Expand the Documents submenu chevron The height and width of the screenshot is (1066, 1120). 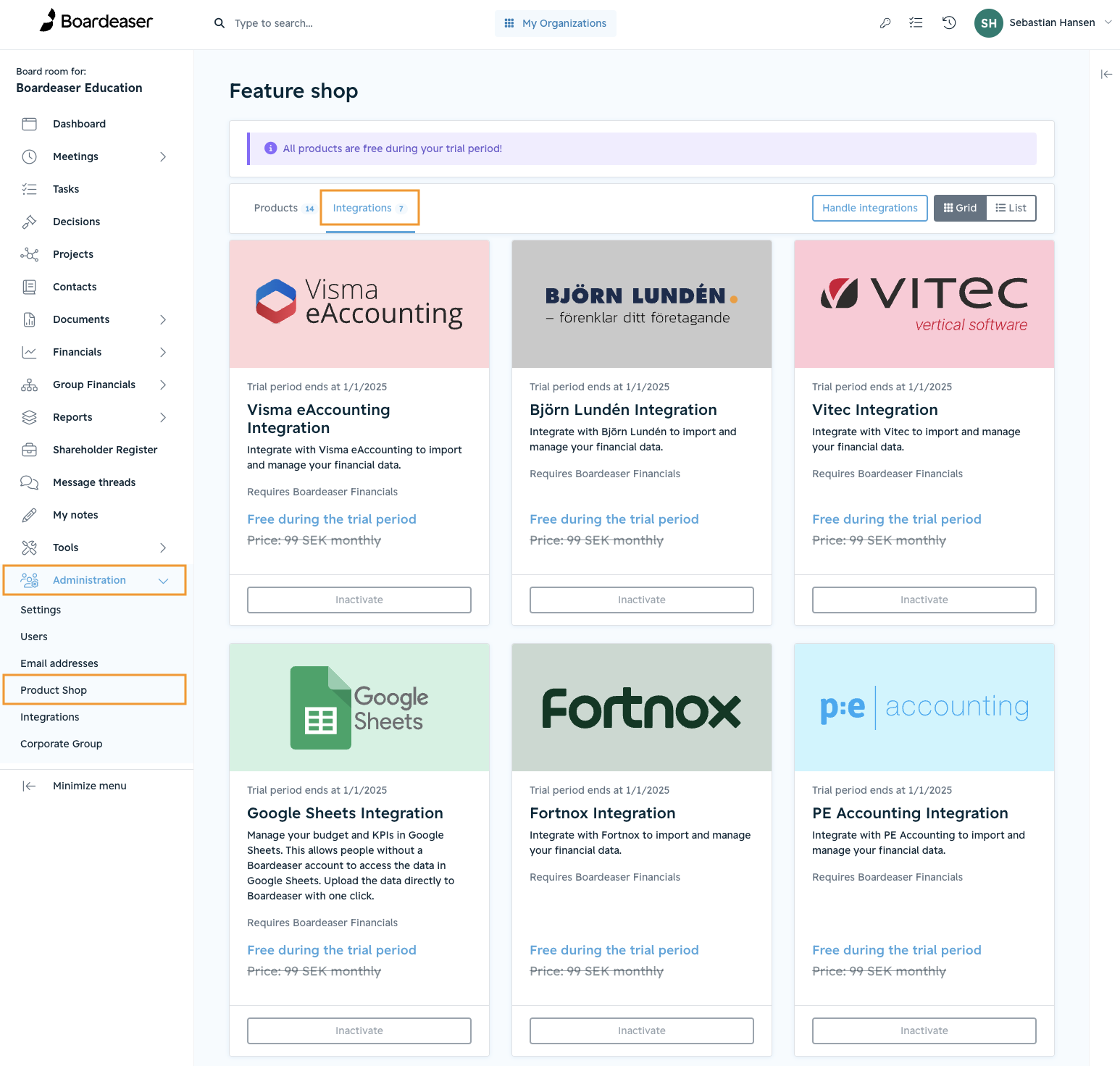[163, 319]
